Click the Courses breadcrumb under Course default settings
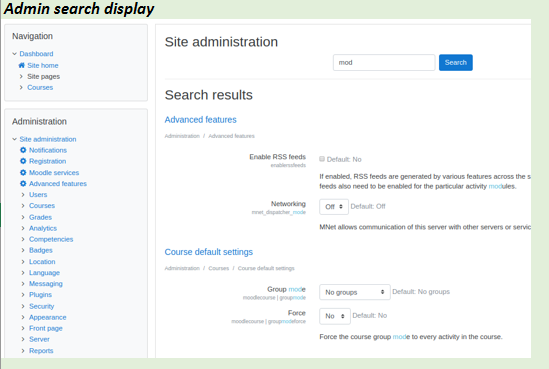 click(x=218, y=268)
